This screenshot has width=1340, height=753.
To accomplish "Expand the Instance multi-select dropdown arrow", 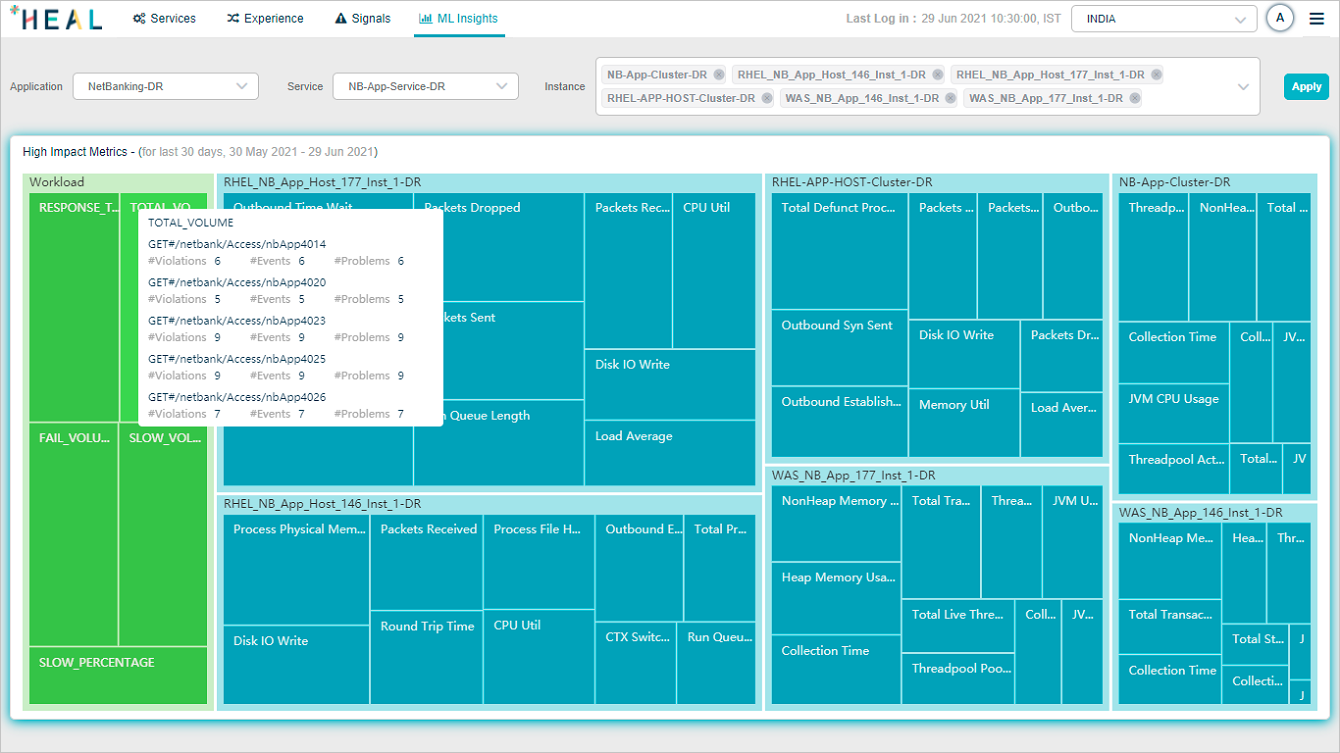I will [1243, 87].
